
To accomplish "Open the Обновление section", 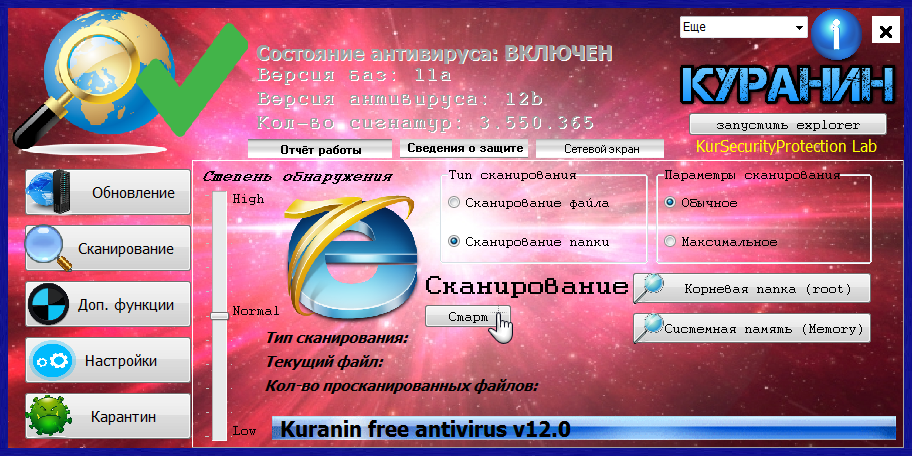I will (108, 192).
